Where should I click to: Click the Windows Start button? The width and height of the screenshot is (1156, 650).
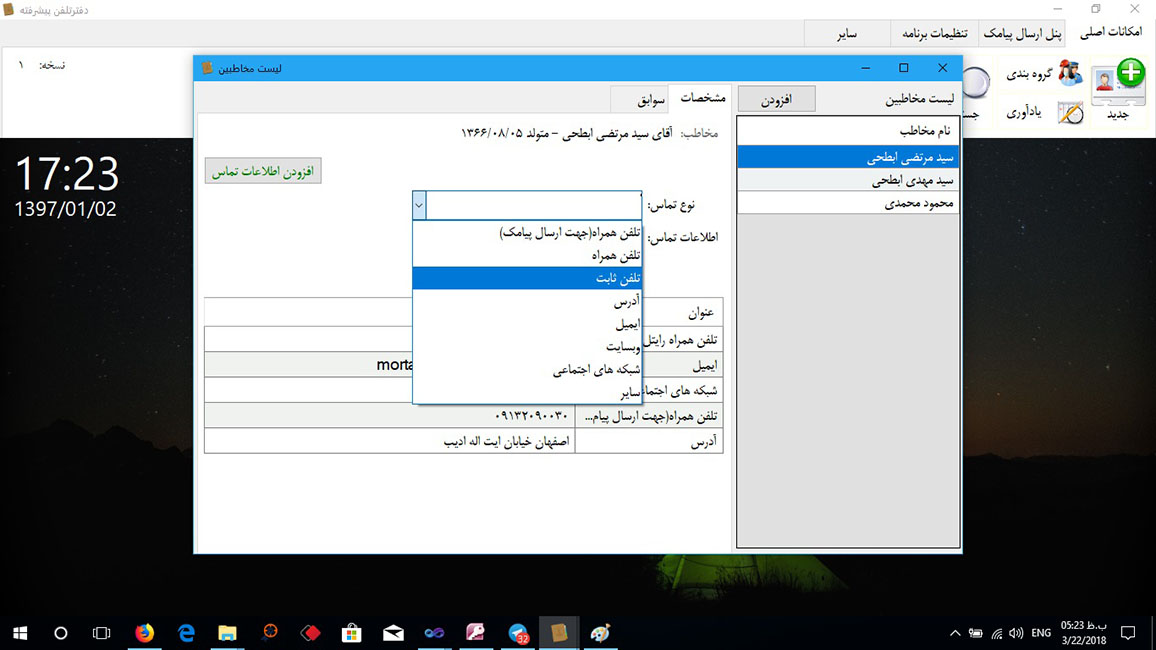pyautogui.click(x=20, y=632)
